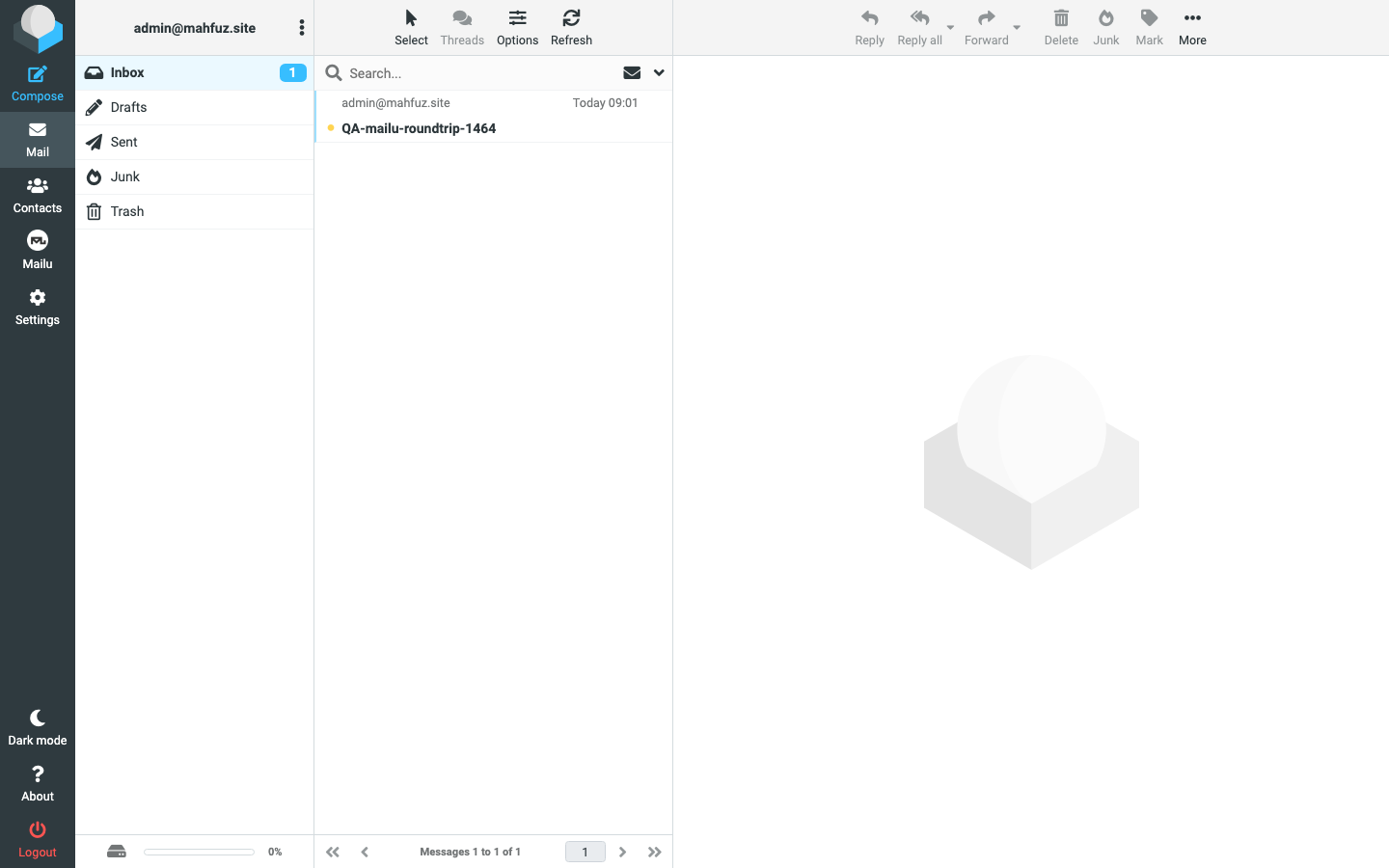Click the storage quota progress bar

[199, 852]
